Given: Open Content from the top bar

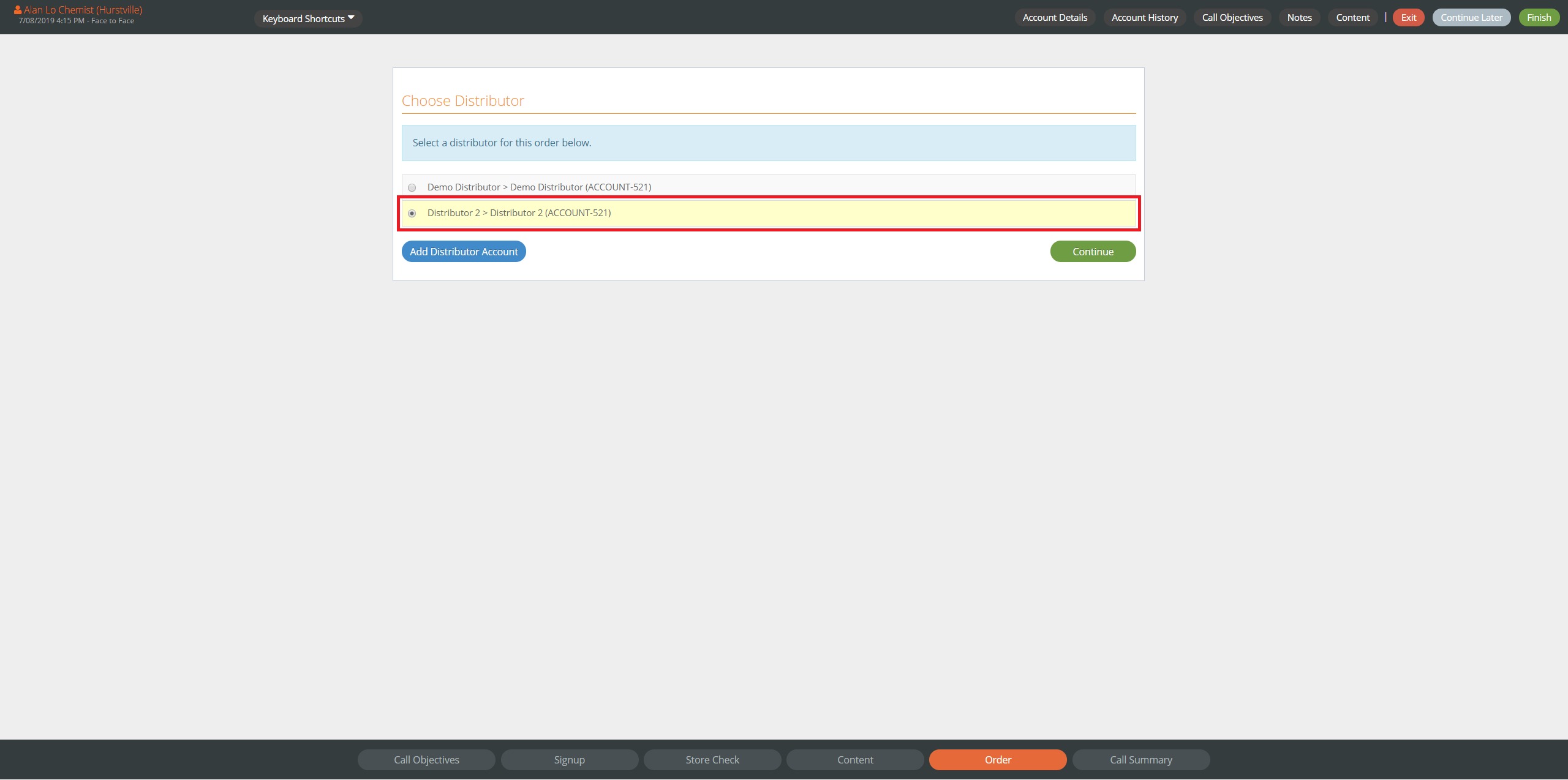Looking at the screenshot, I should 1352,18.
